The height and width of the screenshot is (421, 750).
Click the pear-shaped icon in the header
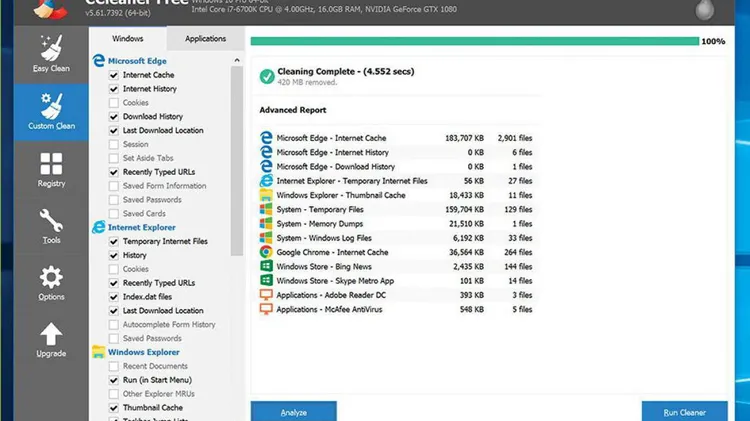(x=705, y=10)
